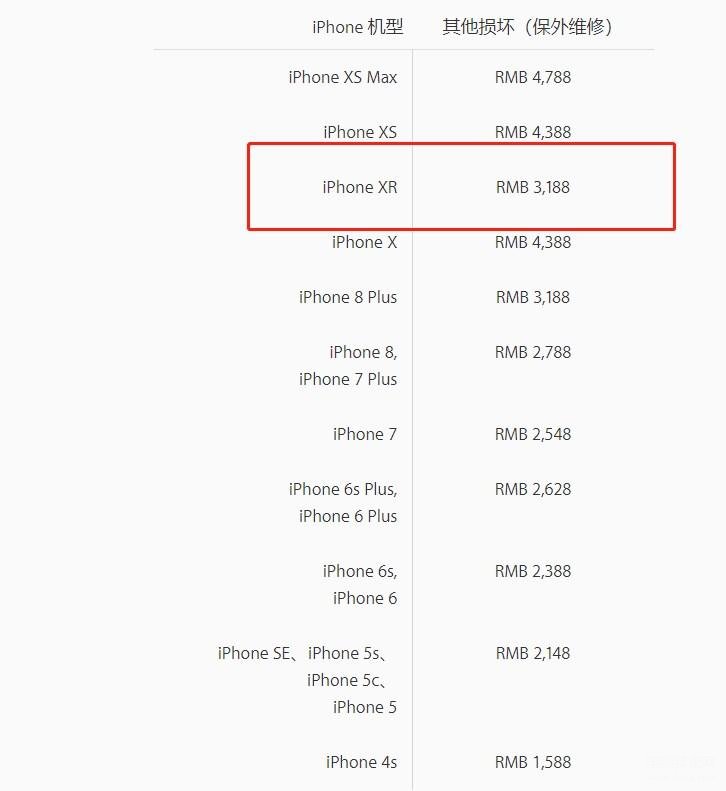Select the iPhone 4s row label
726x791 pixels.
point(361,762)
